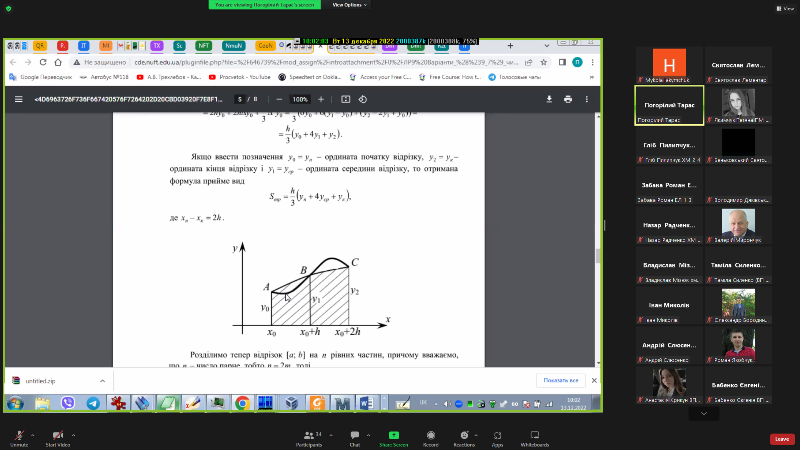This screenshot has height=450, width=800.
Task: Open Whiteboards in Zoom toolbar
Action: (x=535, y=438)
